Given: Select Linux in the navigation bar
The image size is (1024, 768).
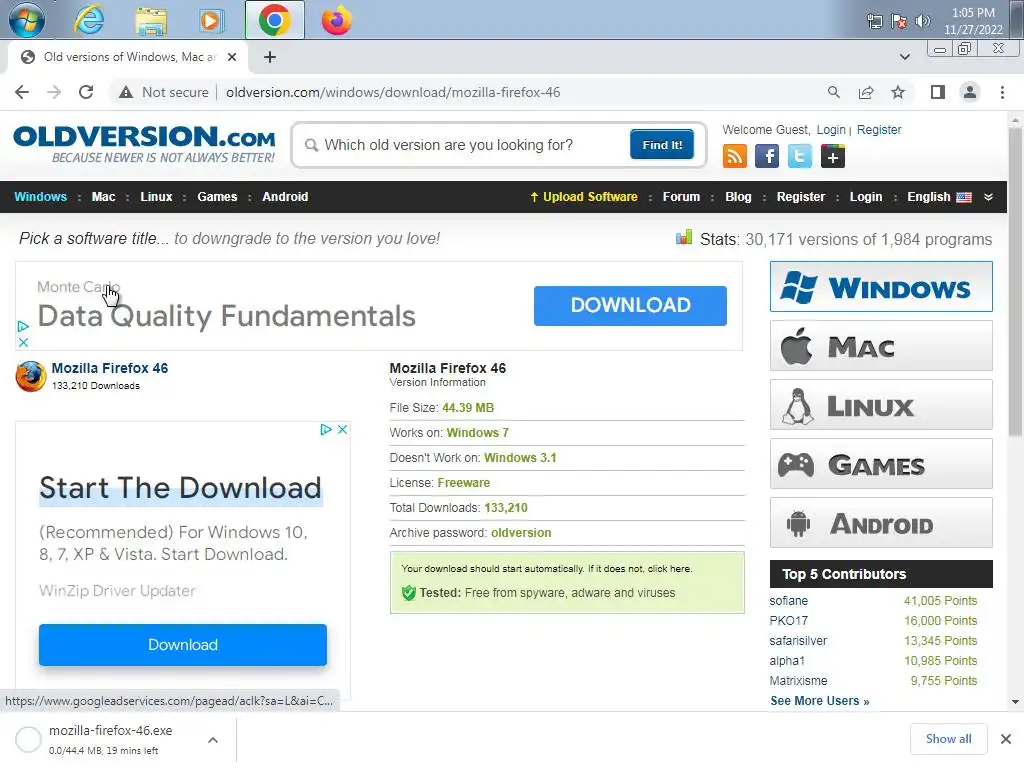Looking at the screenshot, I should 156,197.
